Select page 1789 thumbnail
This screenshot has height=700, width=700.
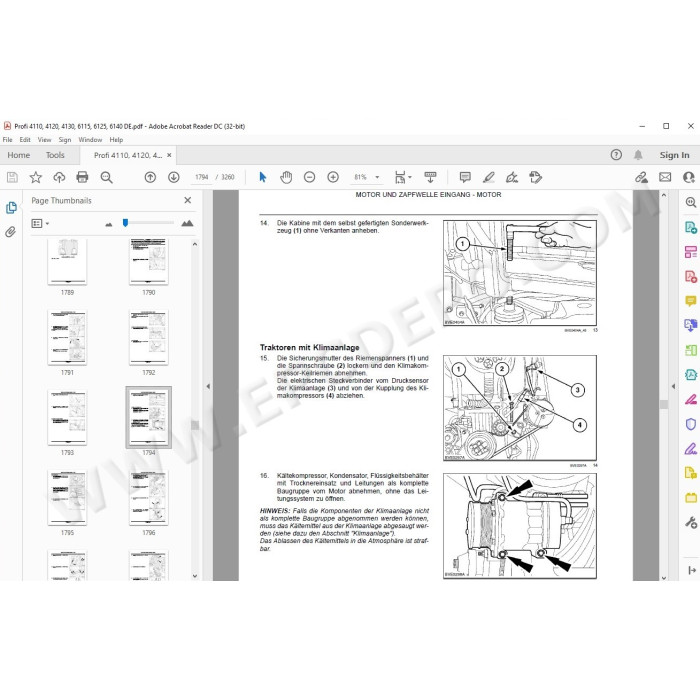pos(67,262)
